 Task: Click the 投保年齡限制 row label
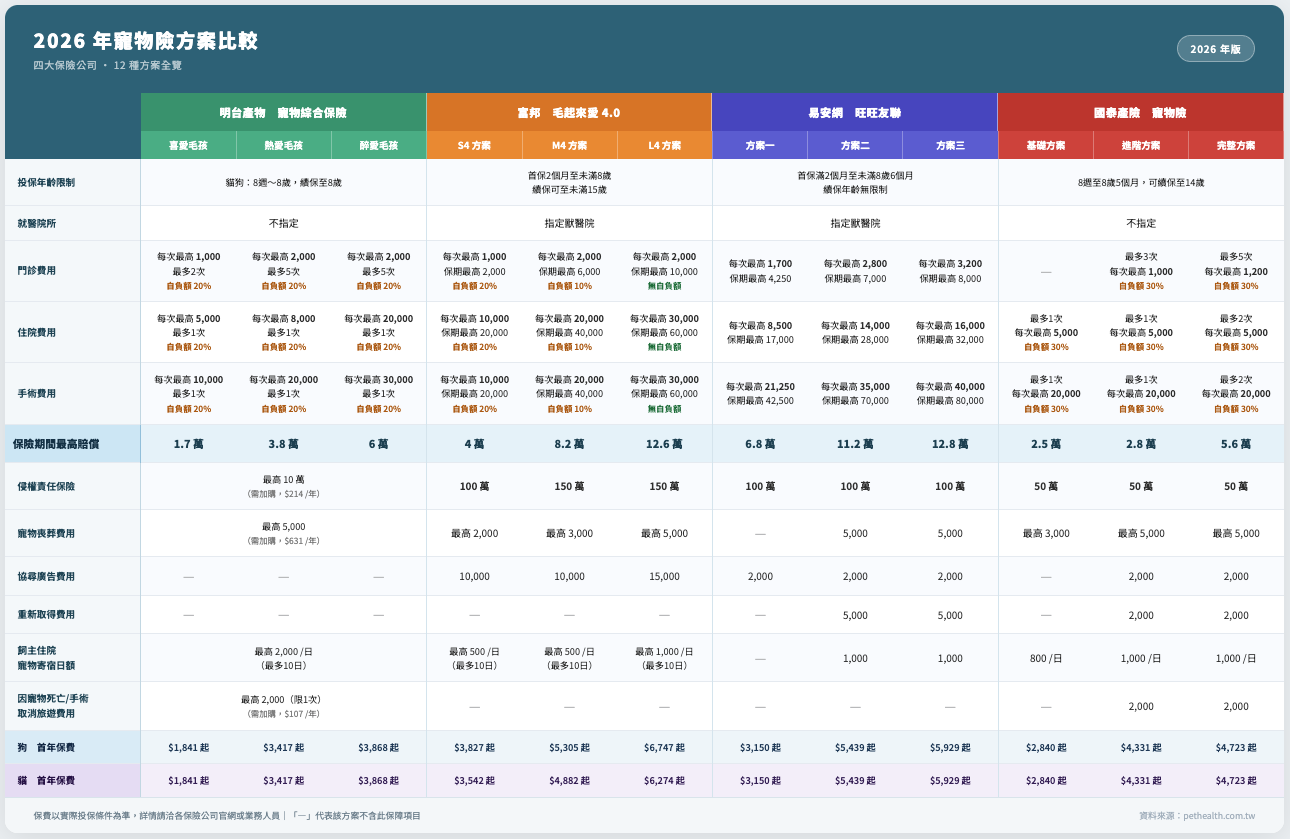[x=46, y=183]
